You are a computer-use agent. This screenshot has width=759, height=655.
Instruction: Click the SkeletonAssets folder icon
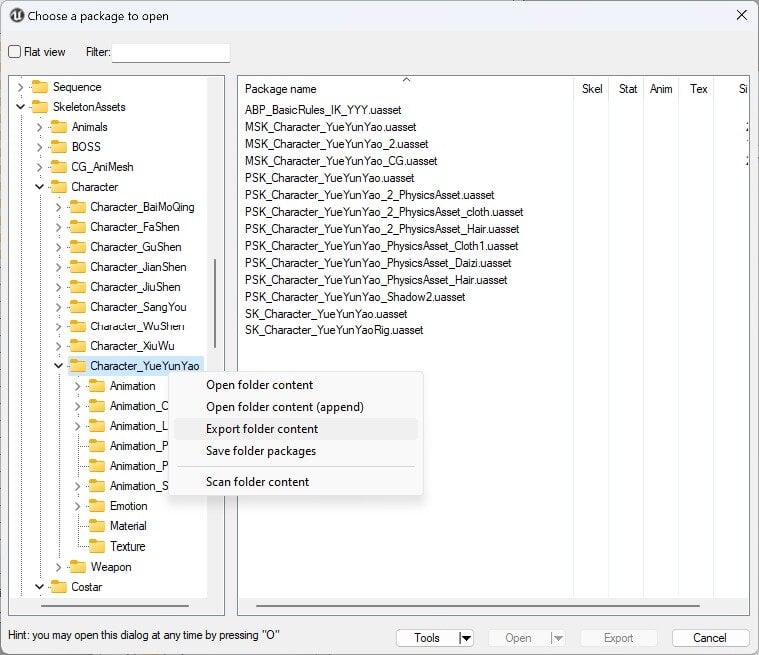(x=40, y=107)
